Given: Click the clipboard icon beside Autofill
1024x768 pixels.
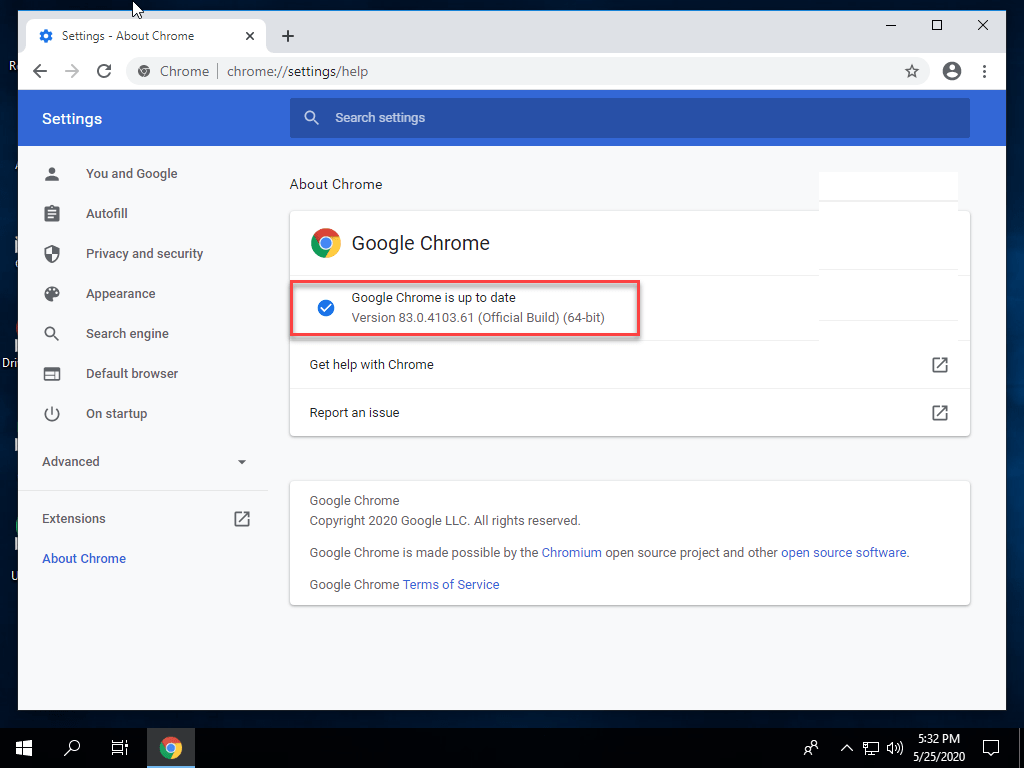Looking at the screenshot, I should point(52,214).
